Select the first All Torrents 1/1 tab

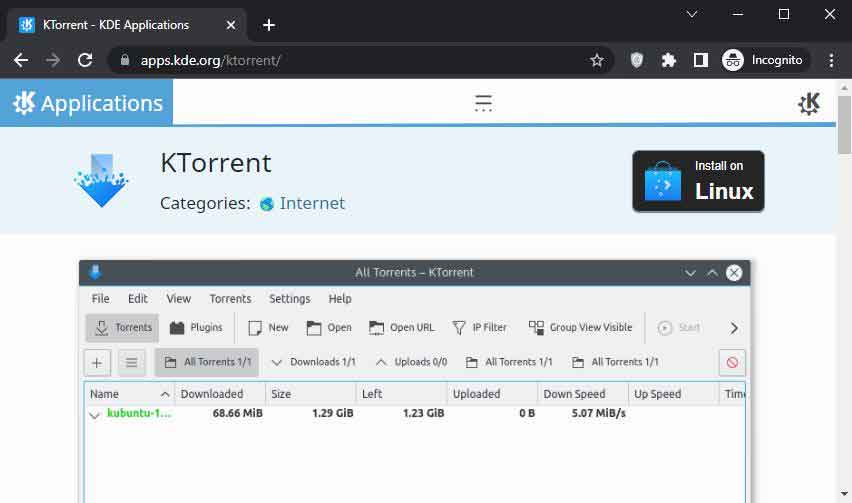(207, 362)
